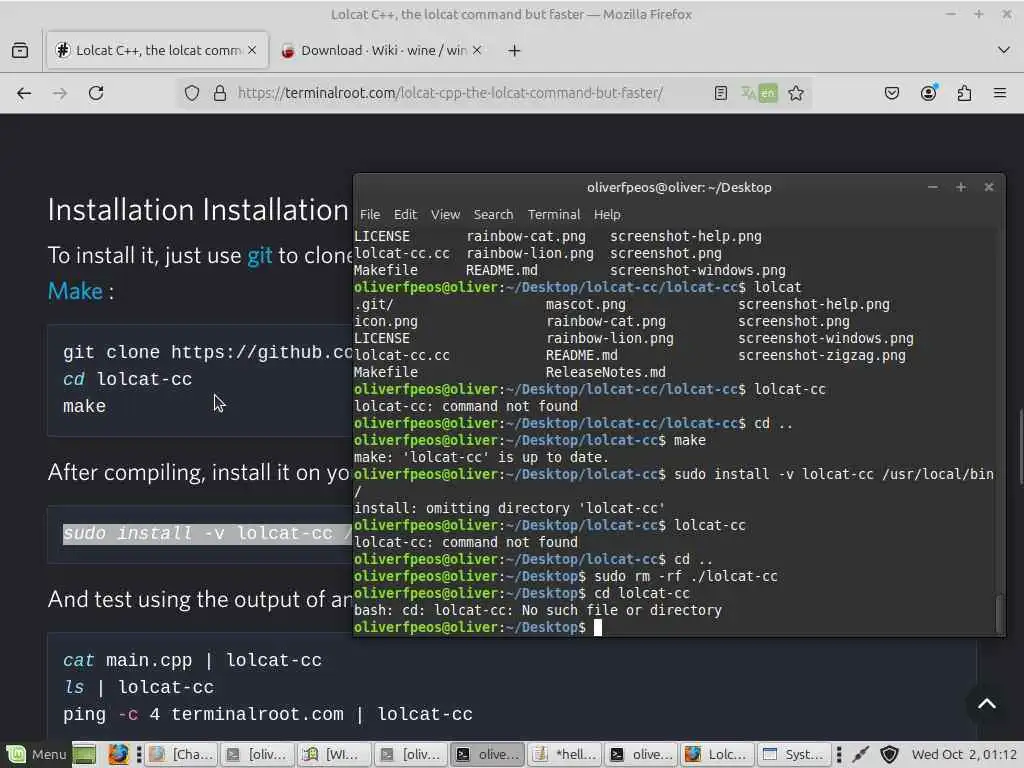Image resolution: width=1024 pixels, height=768 pixels.
Task: Open terminal Search menu
Action: (x=493, y=214)
